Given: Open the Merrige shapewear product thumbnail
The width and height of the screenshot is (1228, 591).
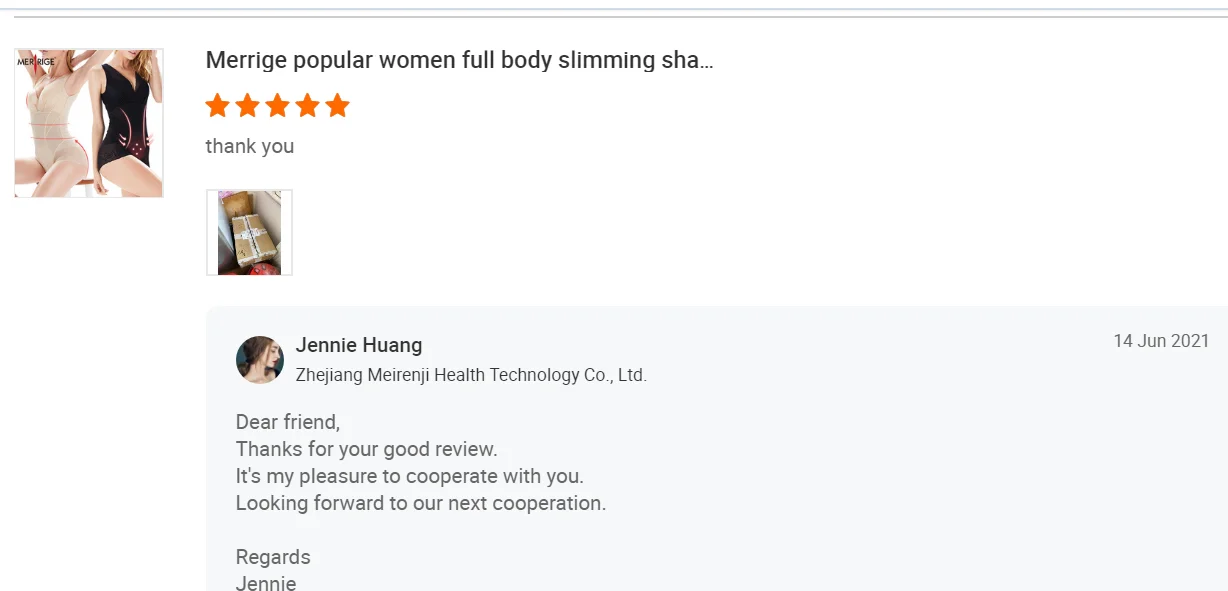Looking at the screenshot, I should coord(89,123).
